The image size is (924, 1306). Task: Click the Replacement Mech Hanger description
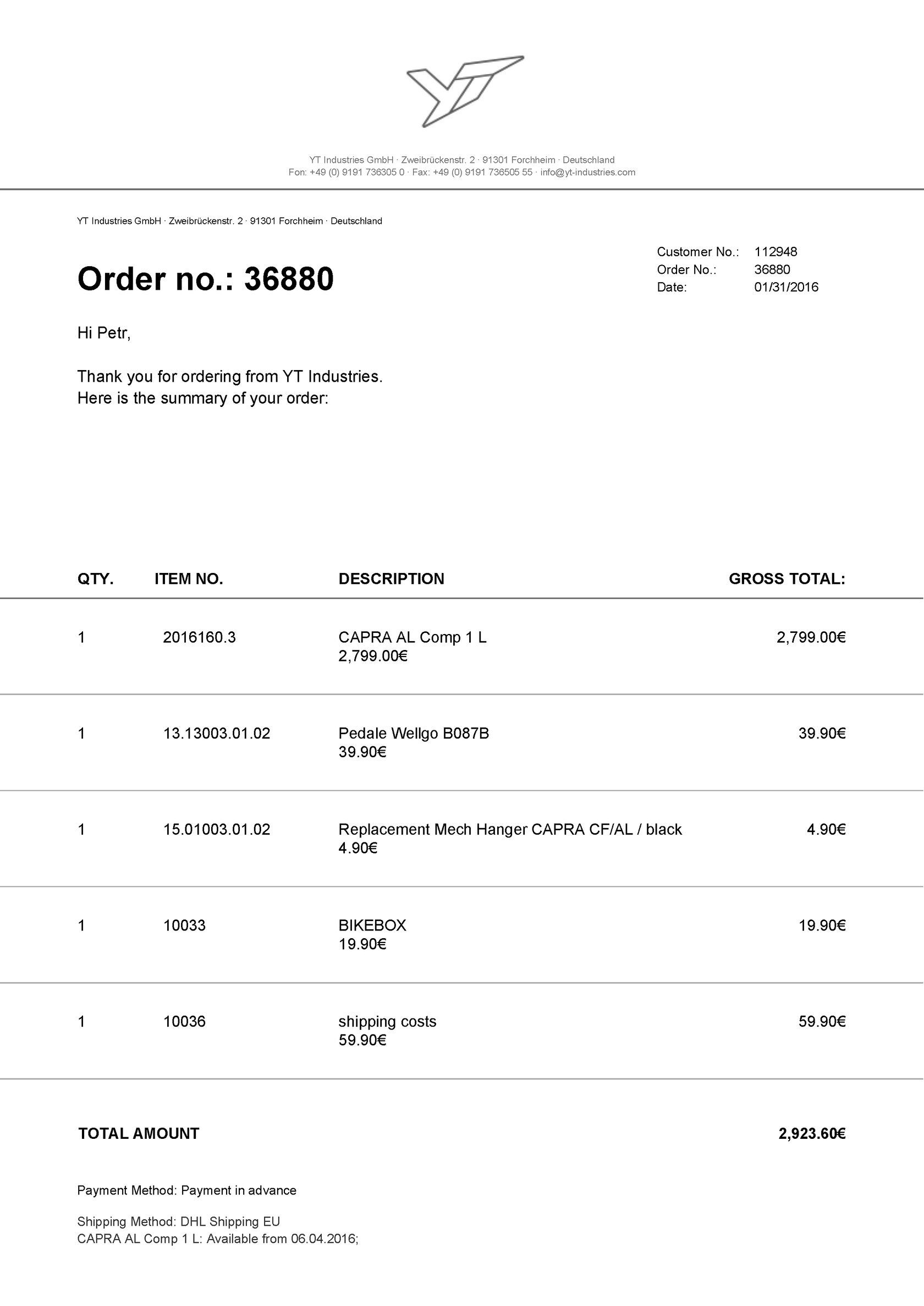tap(510, 829)
